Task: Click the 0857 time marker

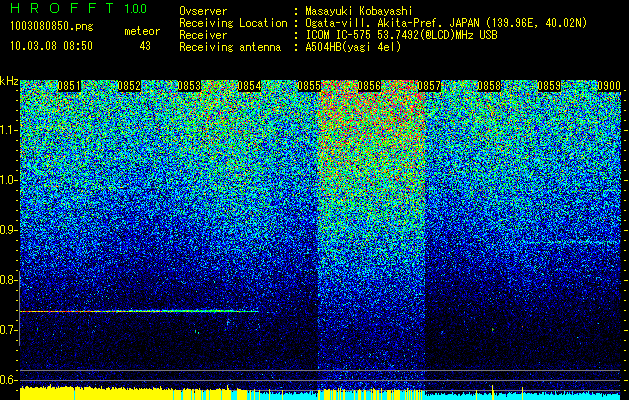Action: click(429, 86)
